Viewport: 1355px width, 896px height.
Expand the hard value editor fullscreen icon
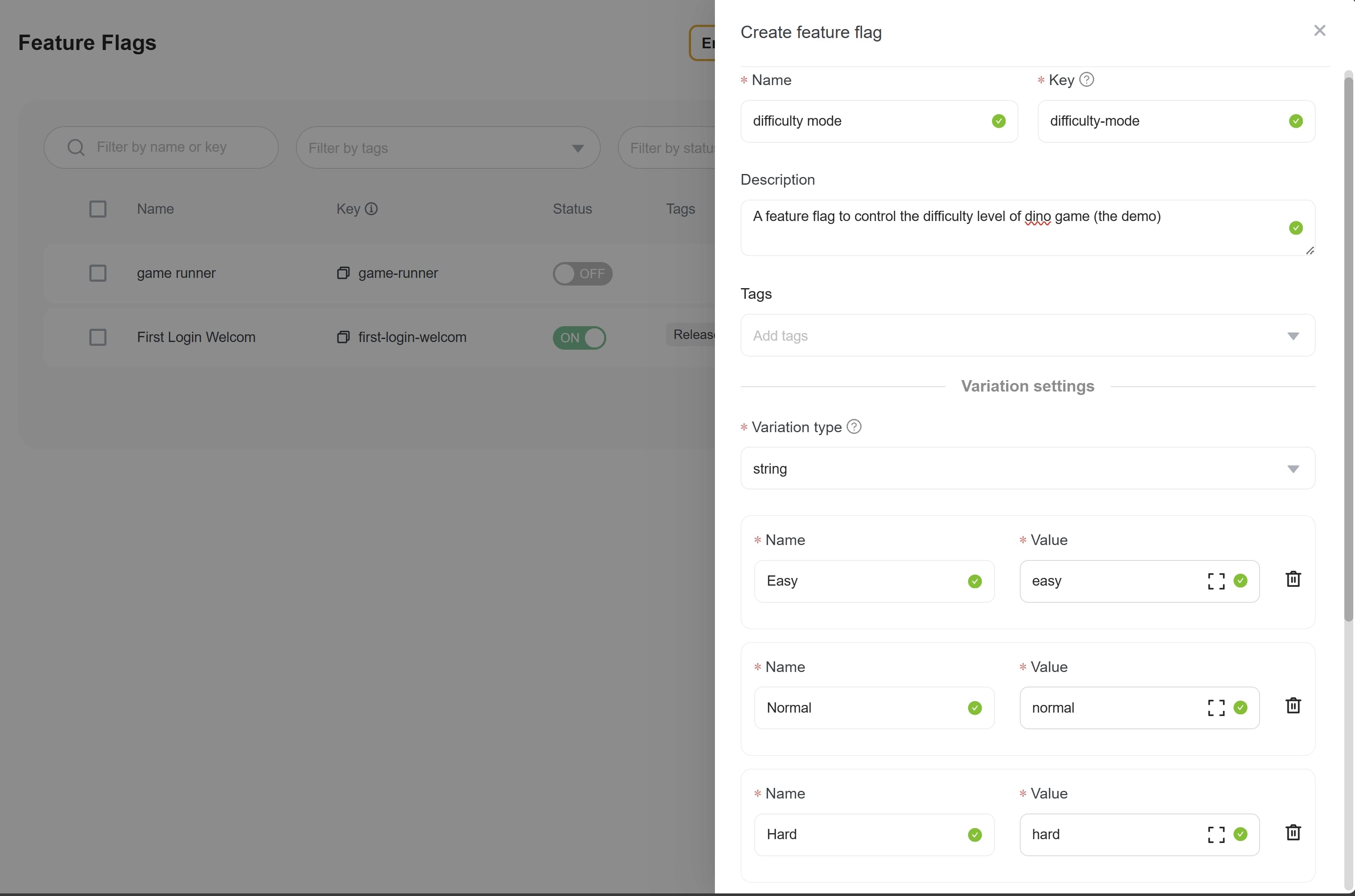pyautogui.click(x=1216, y=835)
